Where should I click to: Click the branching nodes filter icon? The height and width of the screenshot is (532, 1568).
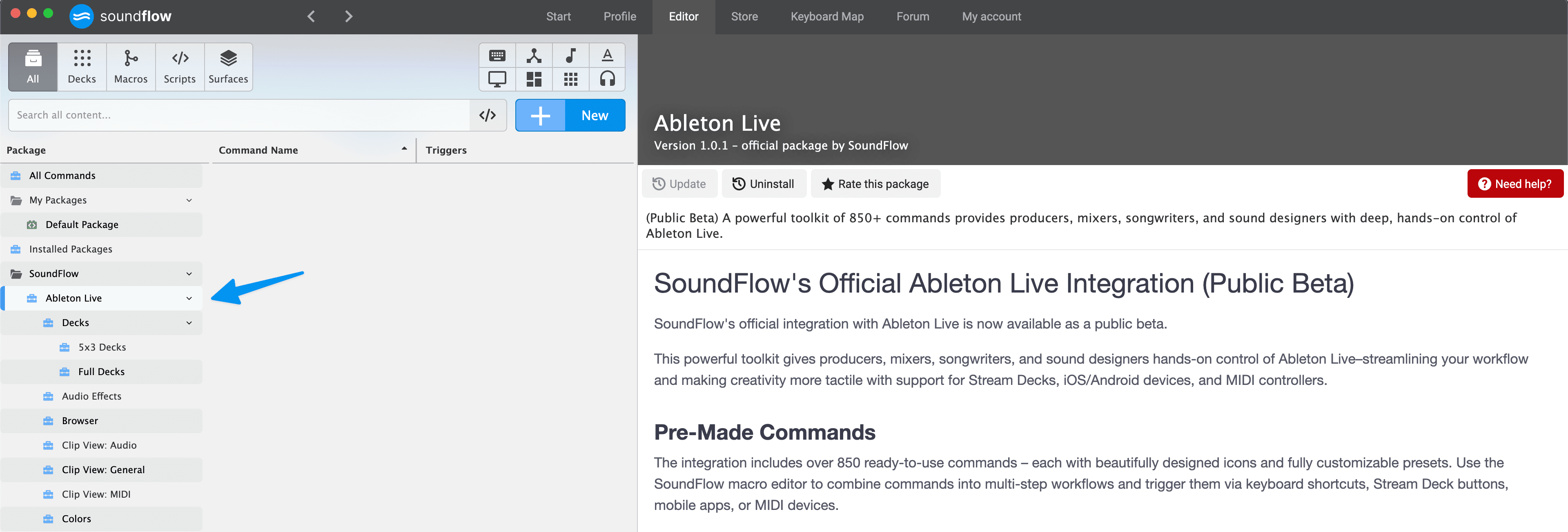coord(534,56)
